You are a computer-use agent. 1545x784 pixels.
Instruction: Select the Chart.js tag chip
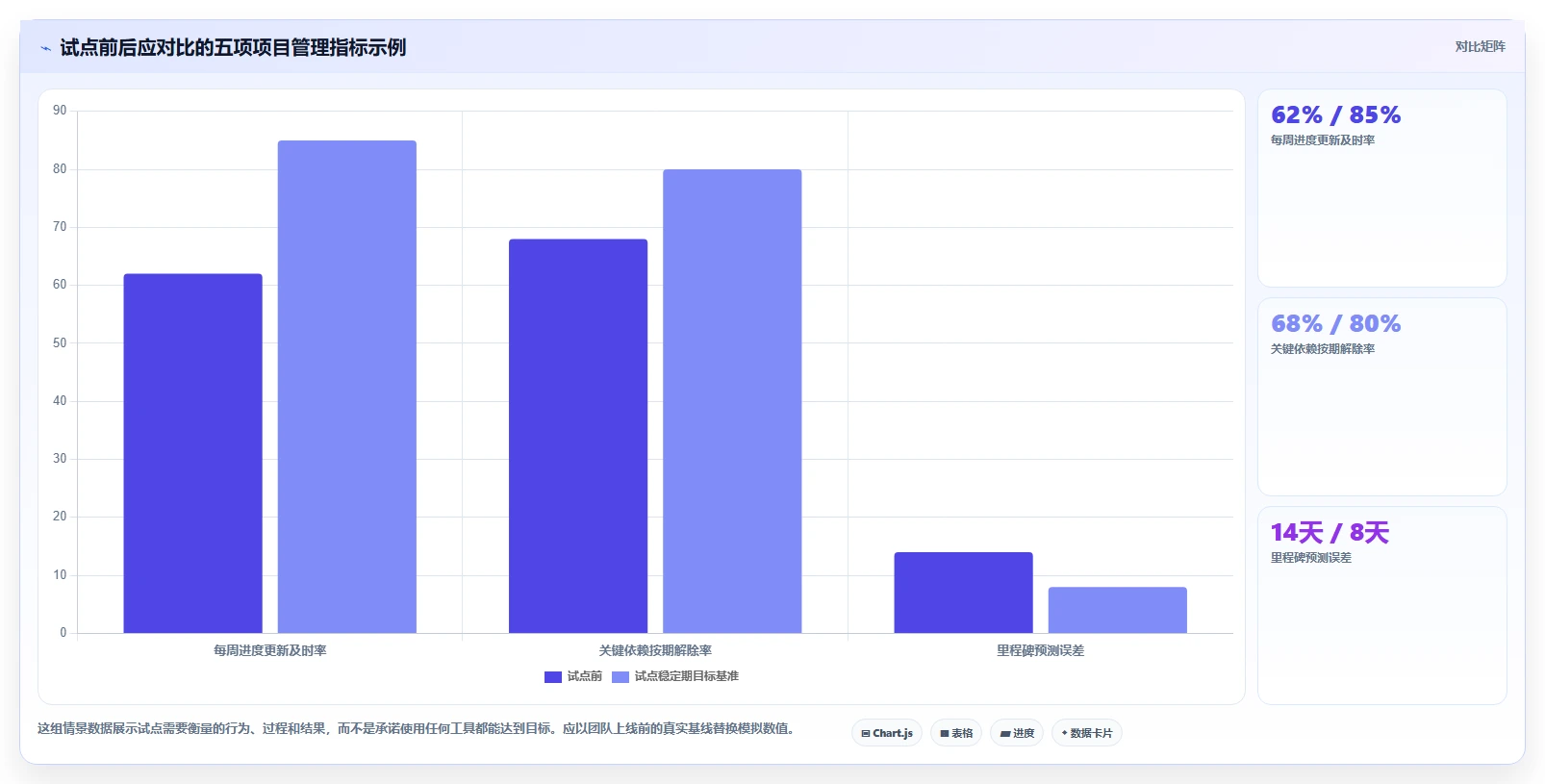click(x=887, y=733)
